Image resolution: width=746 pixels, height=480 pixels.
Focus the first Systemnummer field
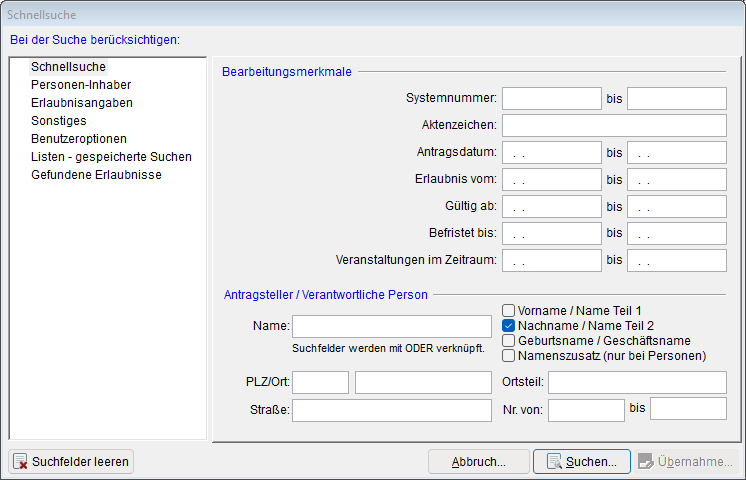(x=551, y=99)
